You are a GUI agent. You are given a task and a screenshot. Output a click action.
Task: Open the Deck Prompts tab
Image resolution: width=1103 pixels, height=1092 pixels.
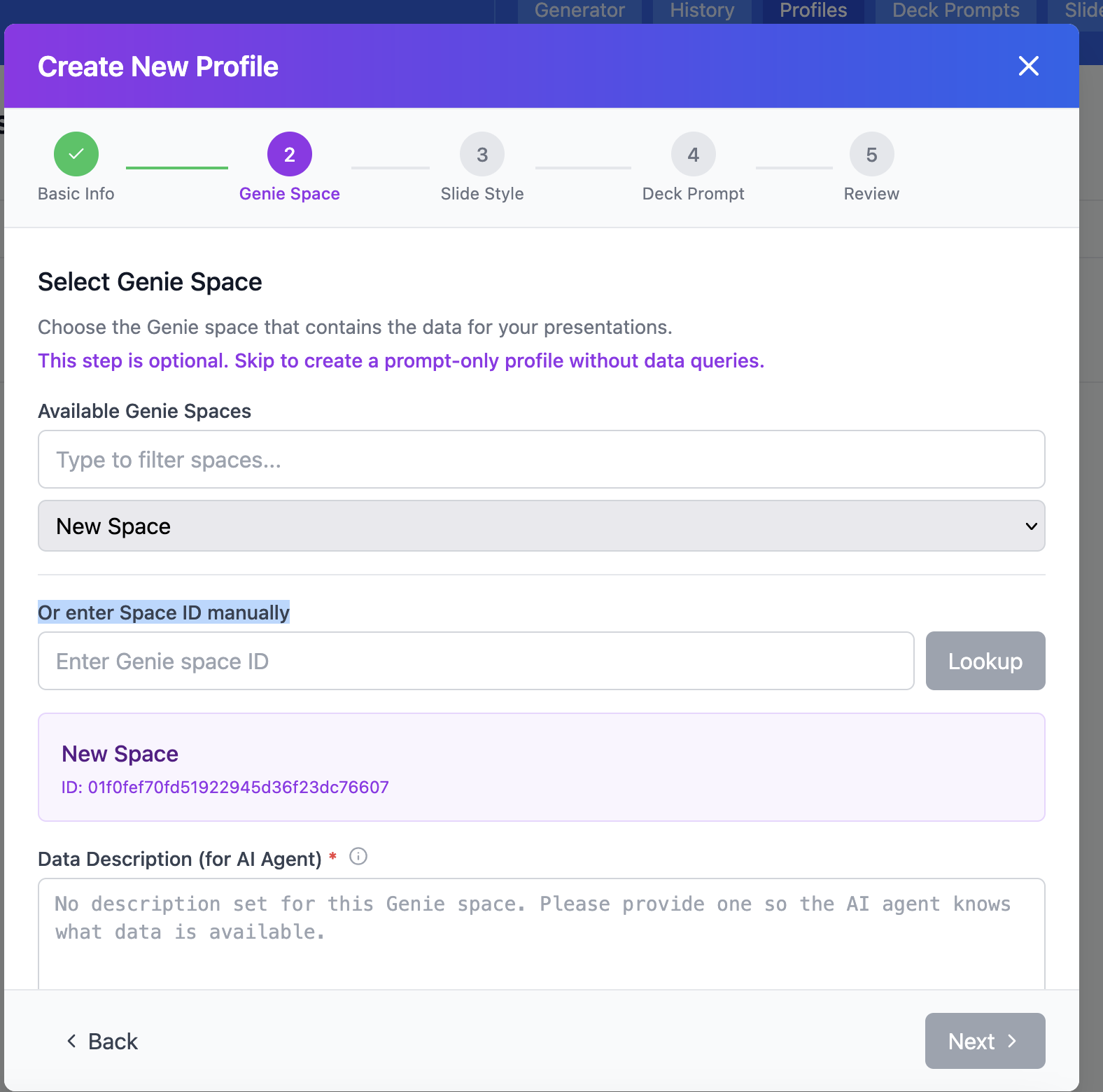click(955, 10)
